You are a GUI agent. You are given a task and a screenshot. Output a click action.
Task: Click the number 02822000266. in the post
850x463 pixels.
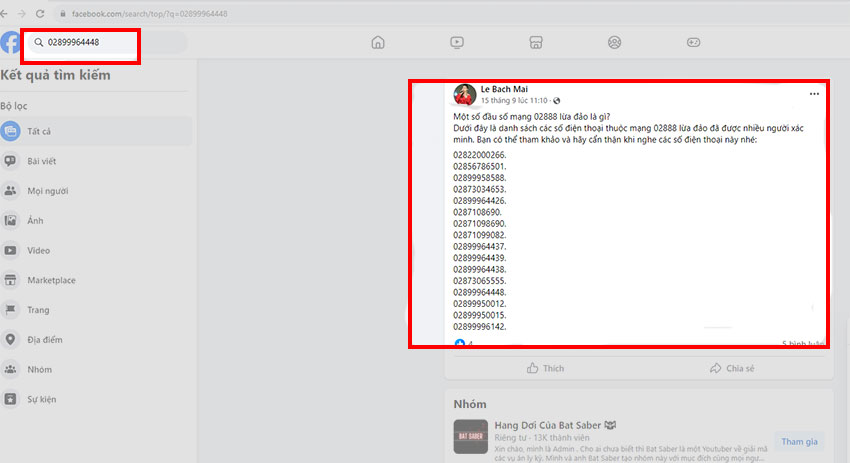pos(479,155)
